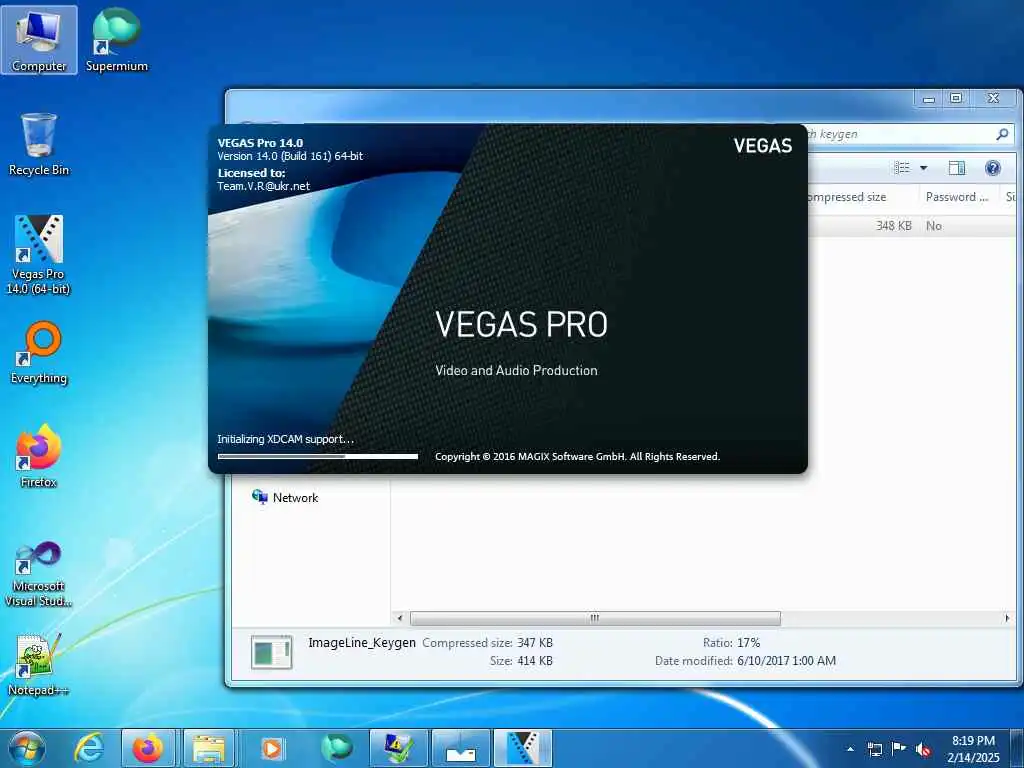Image resolution: width=1024 pixels, height=768 pixels.
Task: Select the 348 KB file row cell
Action: [x=893, y=225]
